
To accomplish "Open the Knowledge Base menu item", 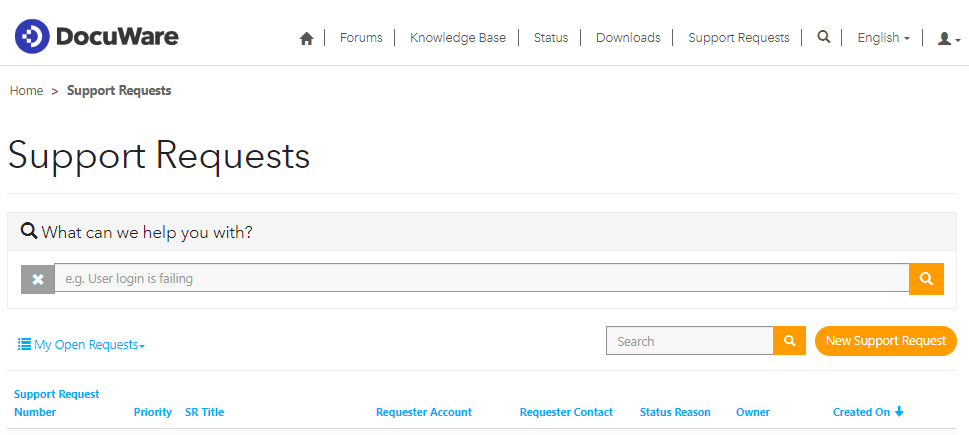I will (458, 38).
